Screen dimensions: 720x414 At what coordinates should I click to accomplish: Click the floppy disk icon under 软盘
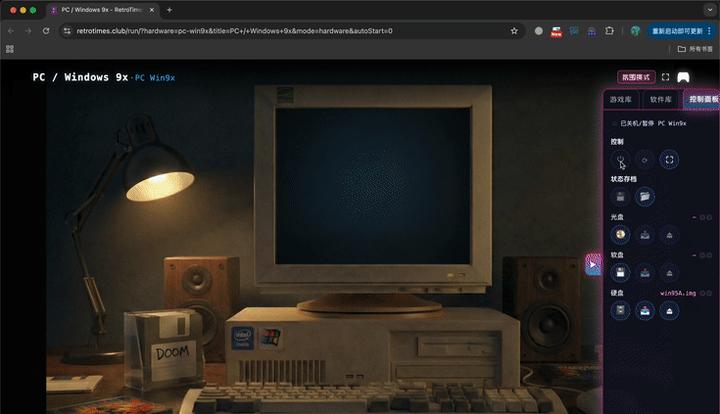tap(620, 272)
